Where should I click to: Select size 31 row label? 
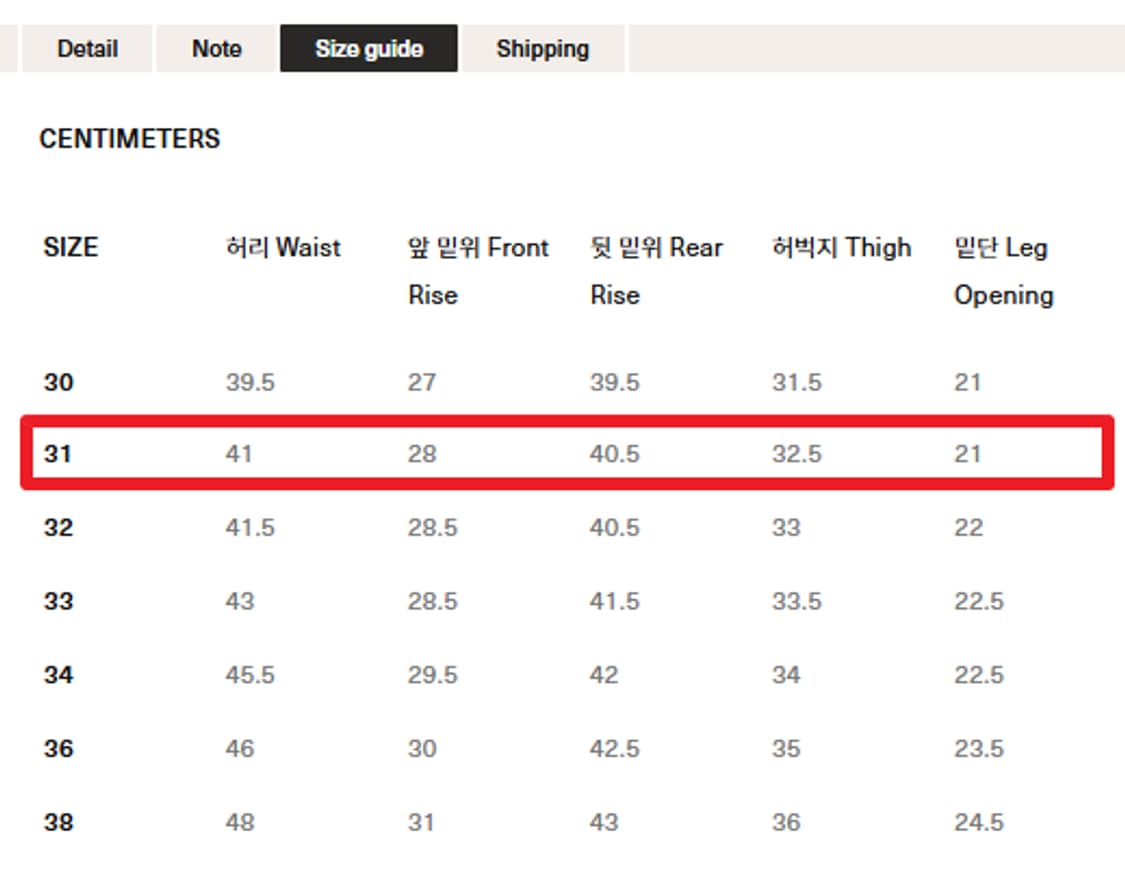pos(57,454)
